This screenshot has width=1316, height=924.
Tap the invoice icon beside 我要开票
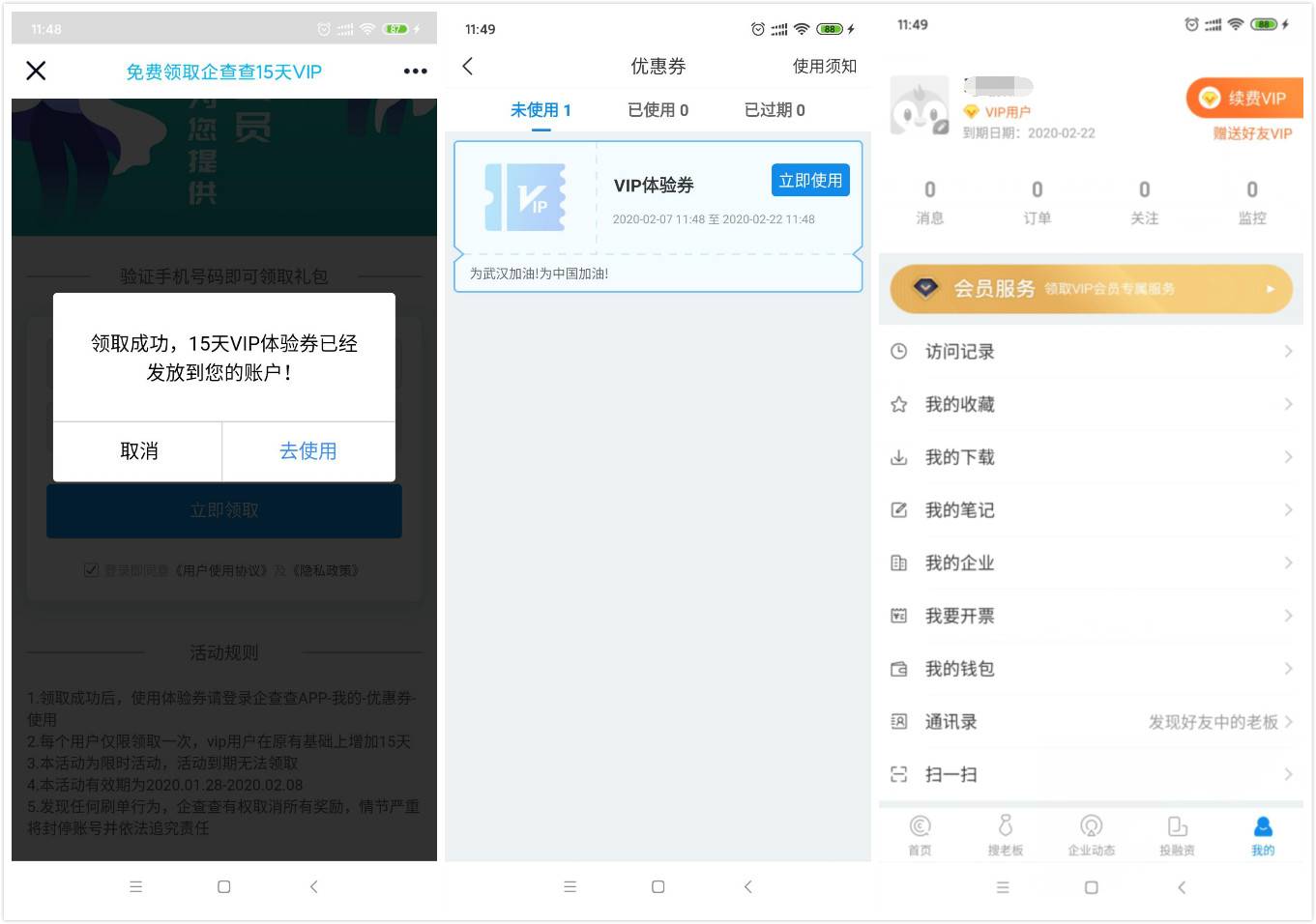coord(899,616)
